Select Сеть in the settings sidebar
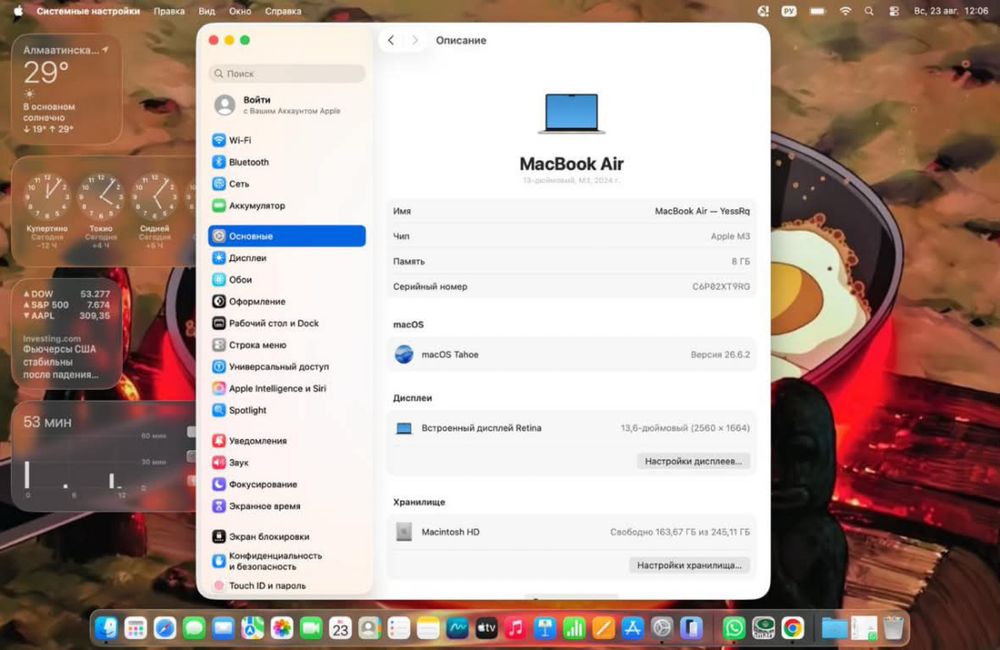The image size is (1000, 650). [286, 184]
